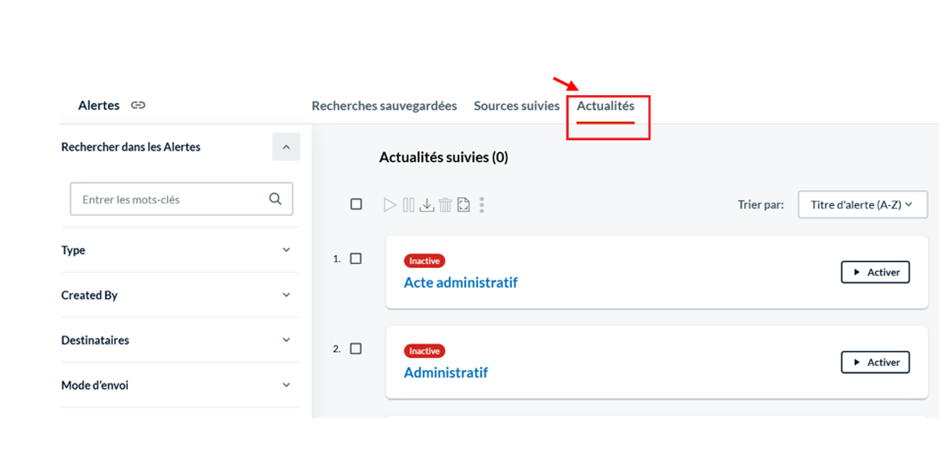Click the magnifier search icon in keyword box
940x469 pixels.
tap(275, 199)
